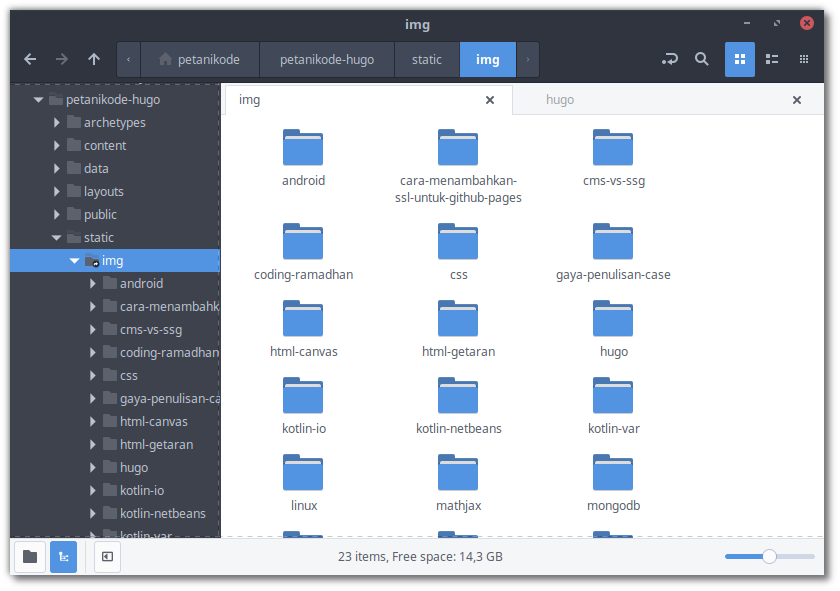Show Places in the sidebar
Viewport: 840px width, 591px height.
30,557
